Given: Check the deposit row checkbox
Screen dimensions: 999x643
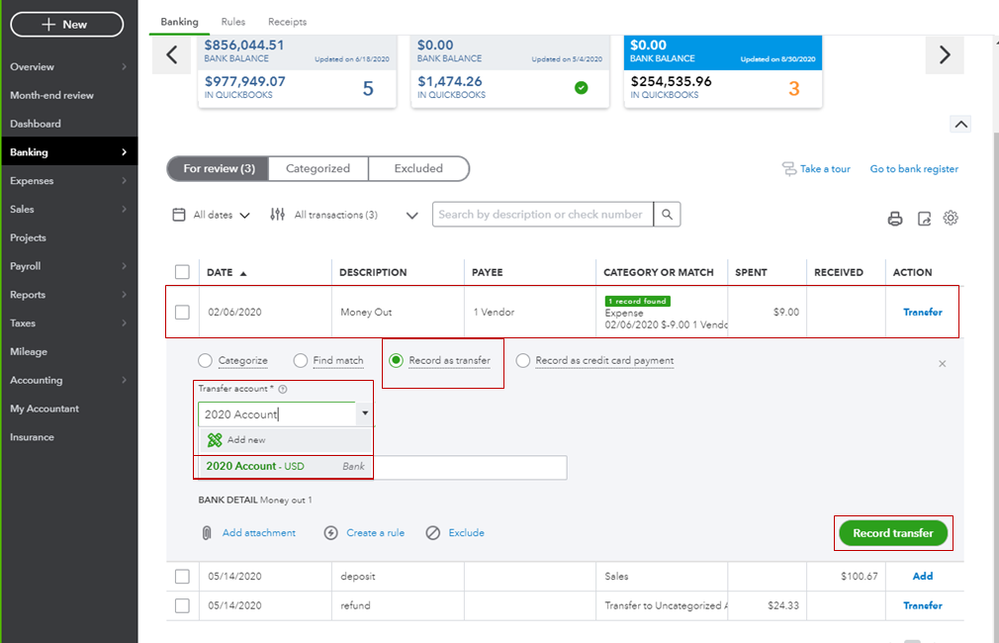Looking at the screenshot, I should tap(182, 577).
